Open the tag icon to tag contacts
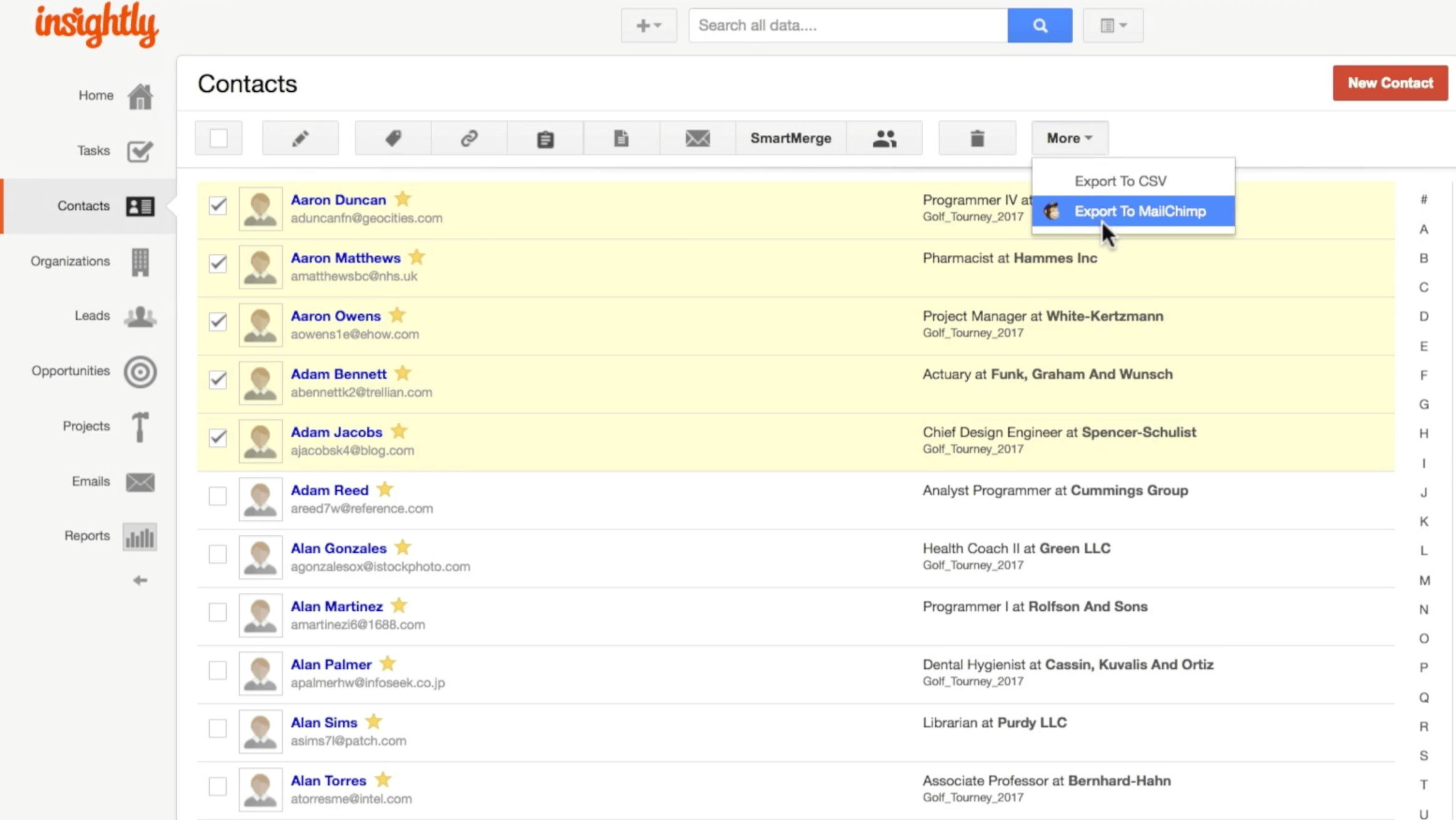Image resolution: width=1456 pixels, height=820 pixels. coord(393,137)
